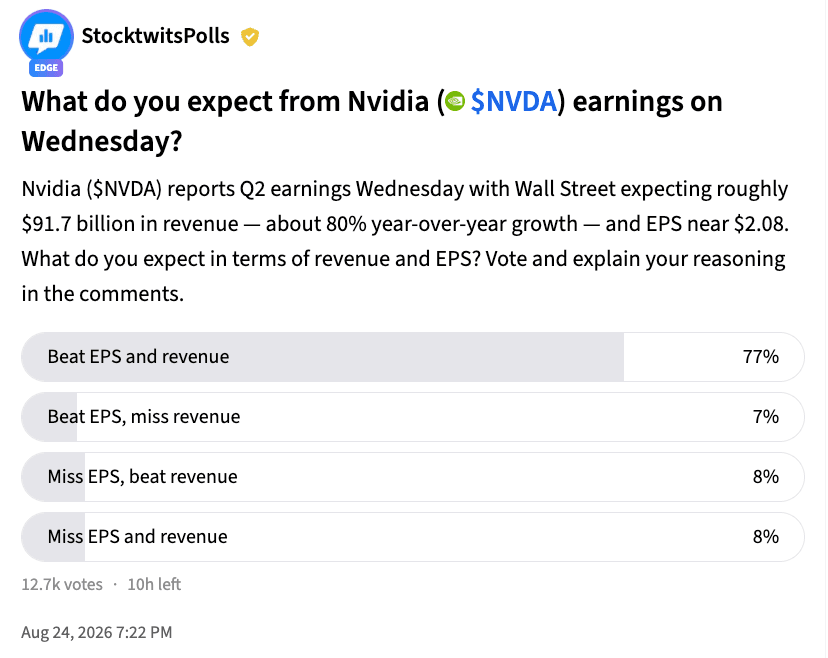Viewport: 828px width, 658px height.
Task: Open the Aug 24, 2026 timestamp
Action: pos(97,632)
